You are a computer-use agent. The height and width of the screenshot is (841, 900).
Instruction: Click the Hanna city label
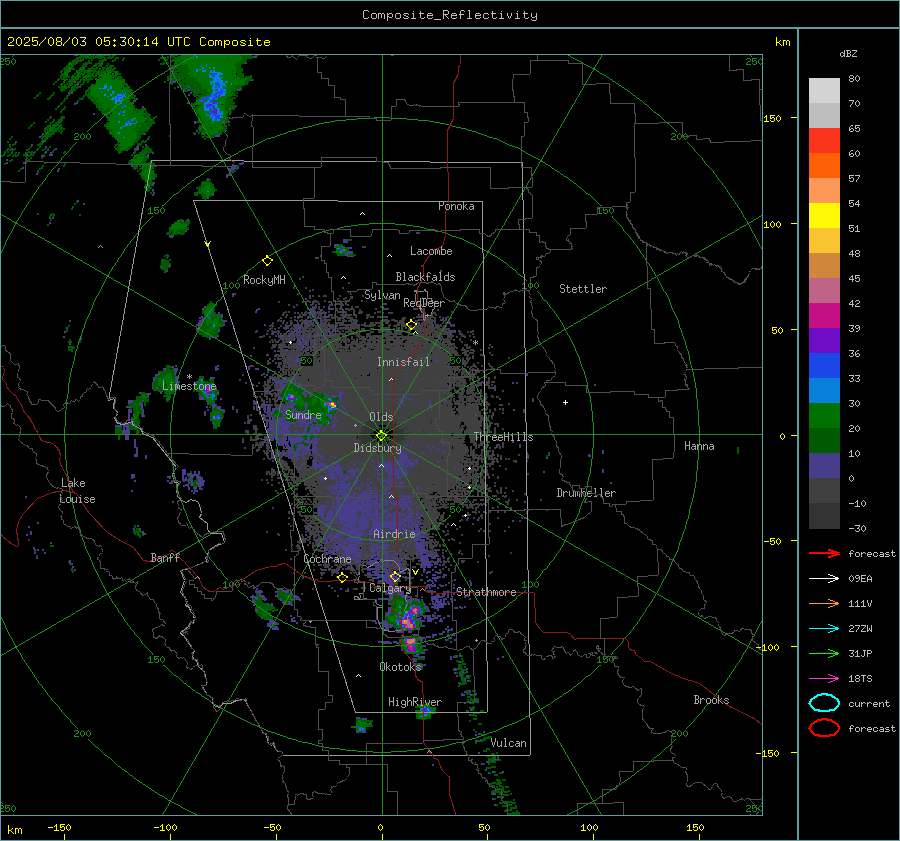pyautogui.click(x=699, y=446)
